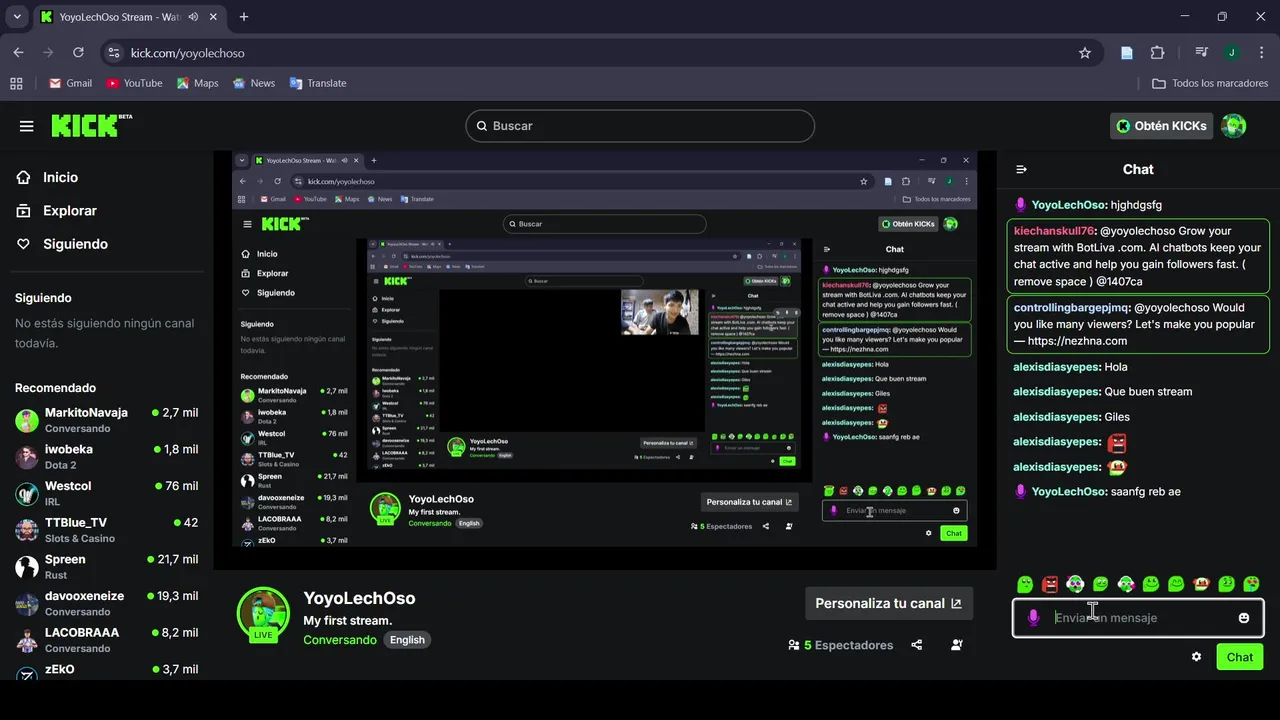The image size is (1280, 720).
Task: Click Personaliza tu canal button below the video
Action: click(x=888, y=603)
